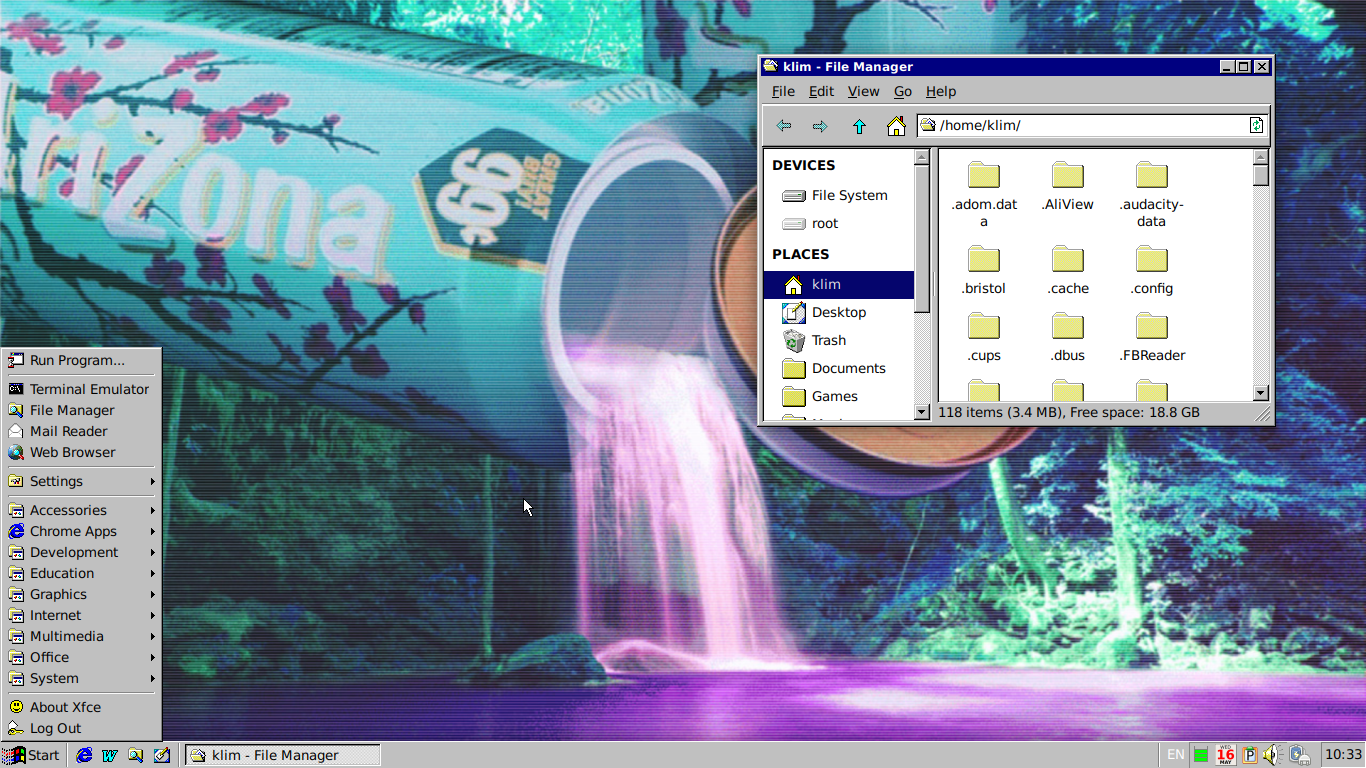The width and height of the screenshot is (1366, 768).
Task: Launch File Manager from the start menu
Action: pyautogui.click(x=82, y=410)
